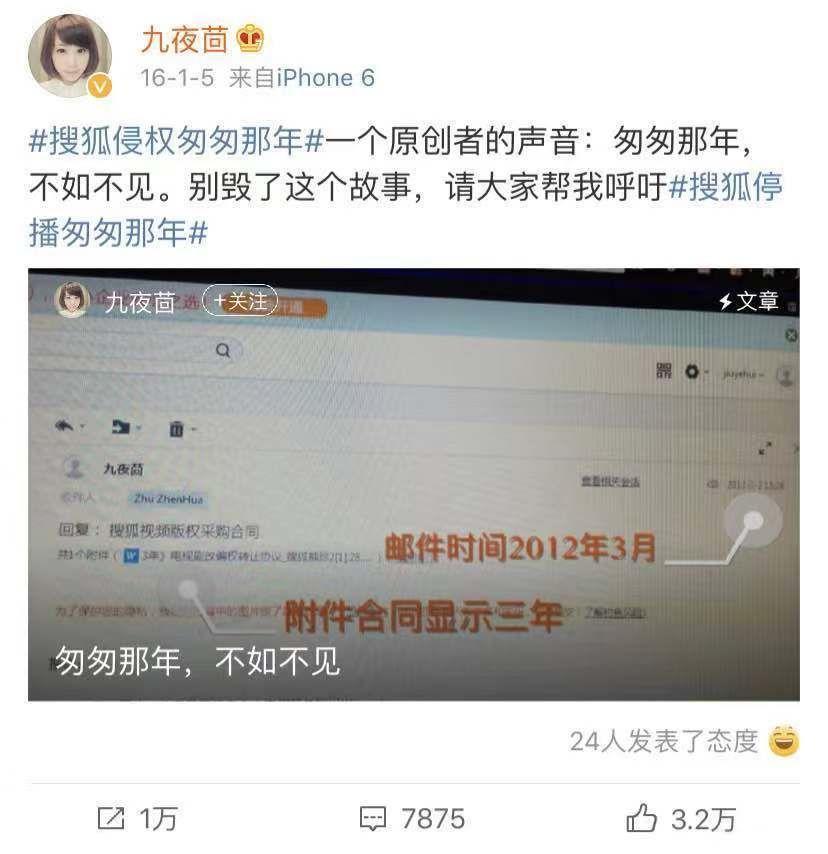Tap the post body text paragraph
The height and width of the screenshot is (854, 828).
click(x=406, y=186)
